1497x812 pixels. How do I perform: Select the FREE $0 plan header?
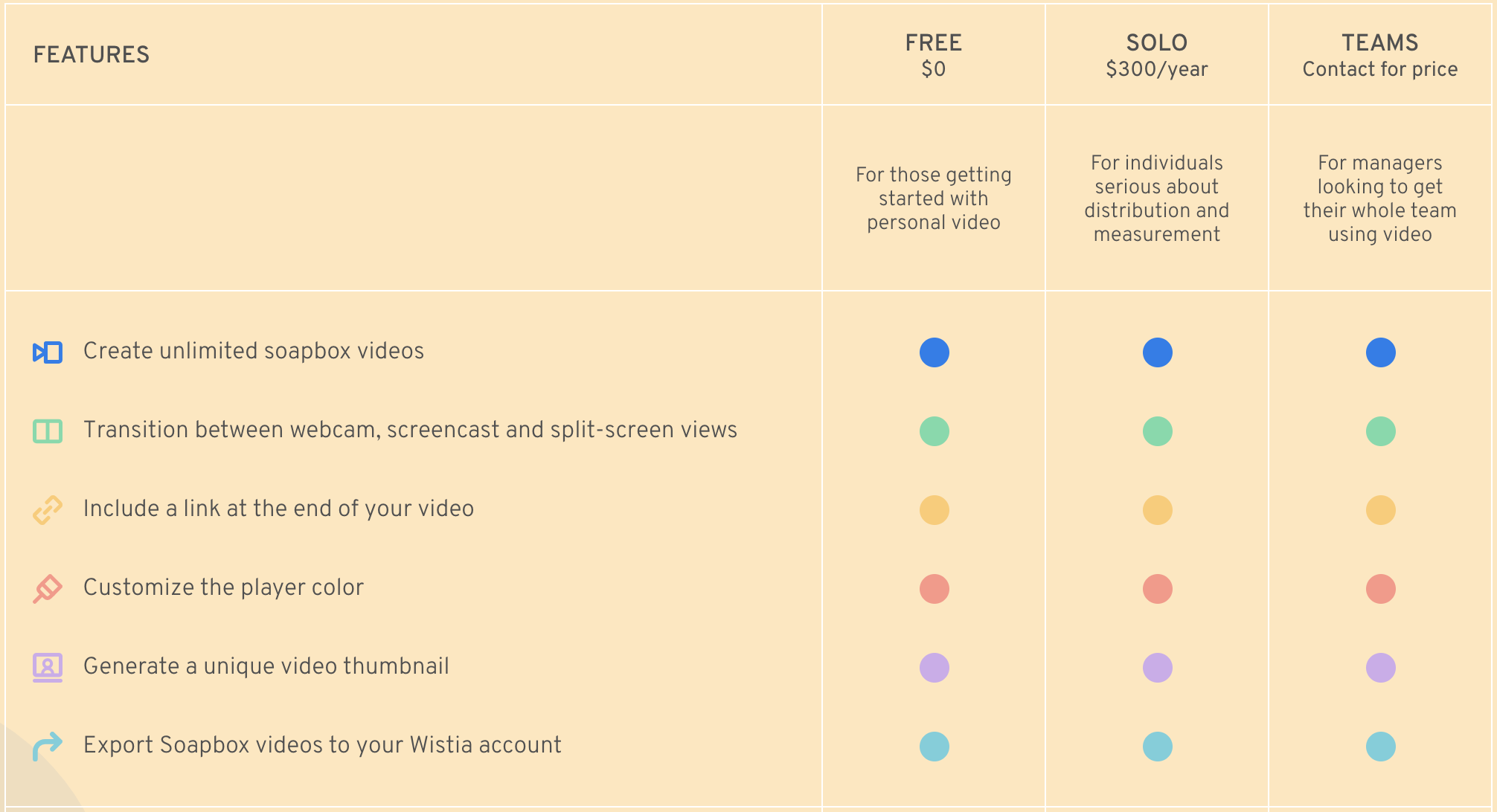coord(934,55)
